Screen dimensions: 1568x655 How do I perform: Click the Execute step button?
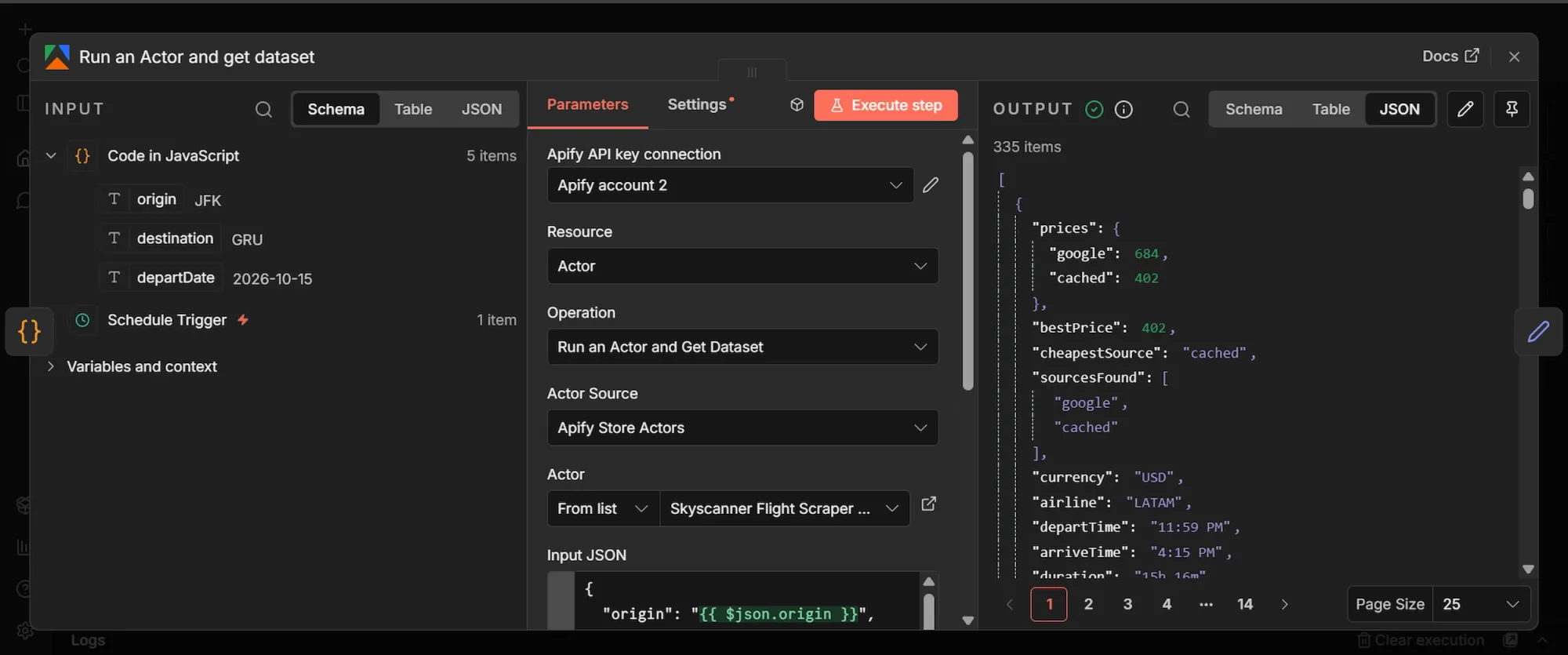click(886, 105)
